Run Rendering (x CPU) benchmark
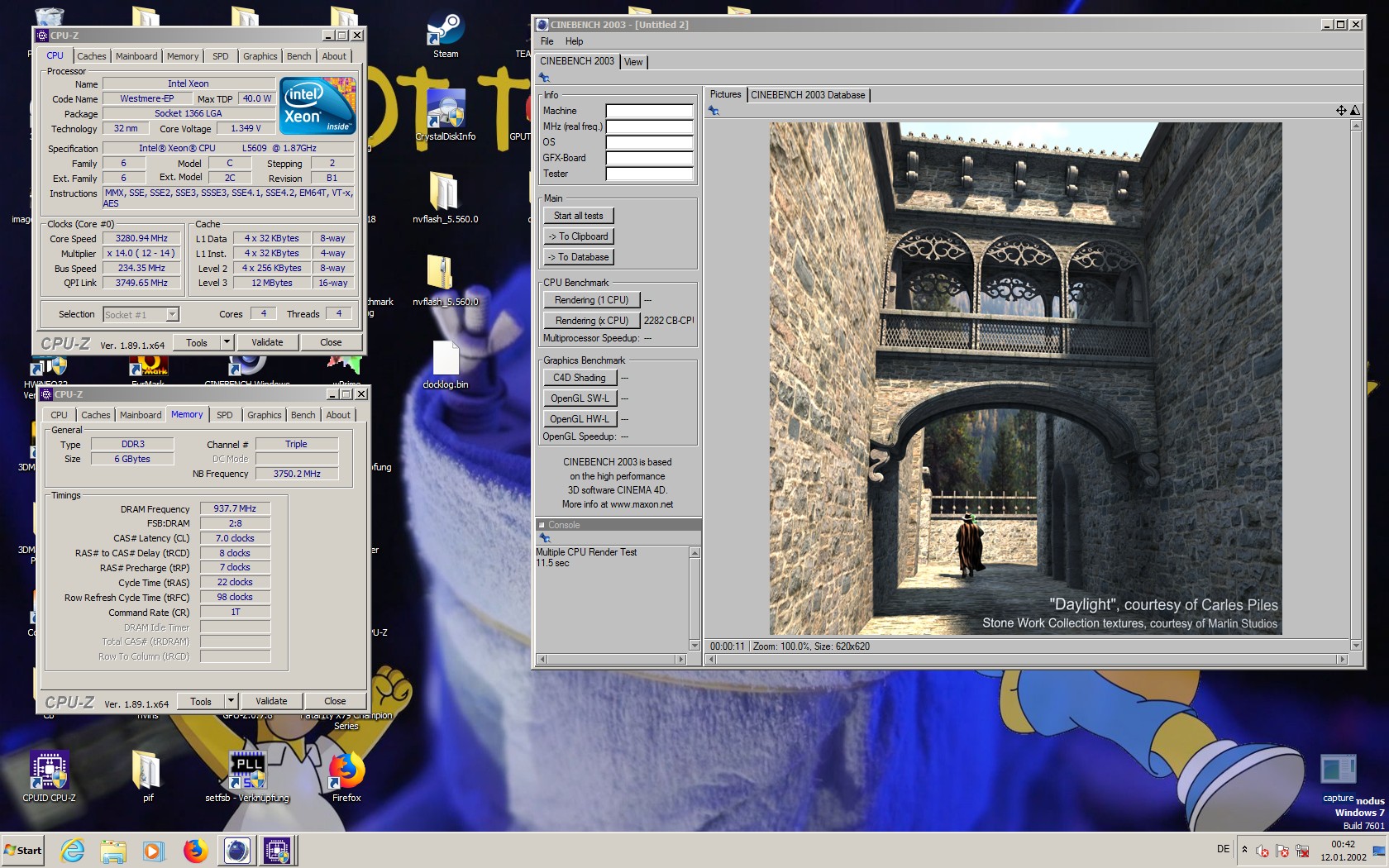 592,321
